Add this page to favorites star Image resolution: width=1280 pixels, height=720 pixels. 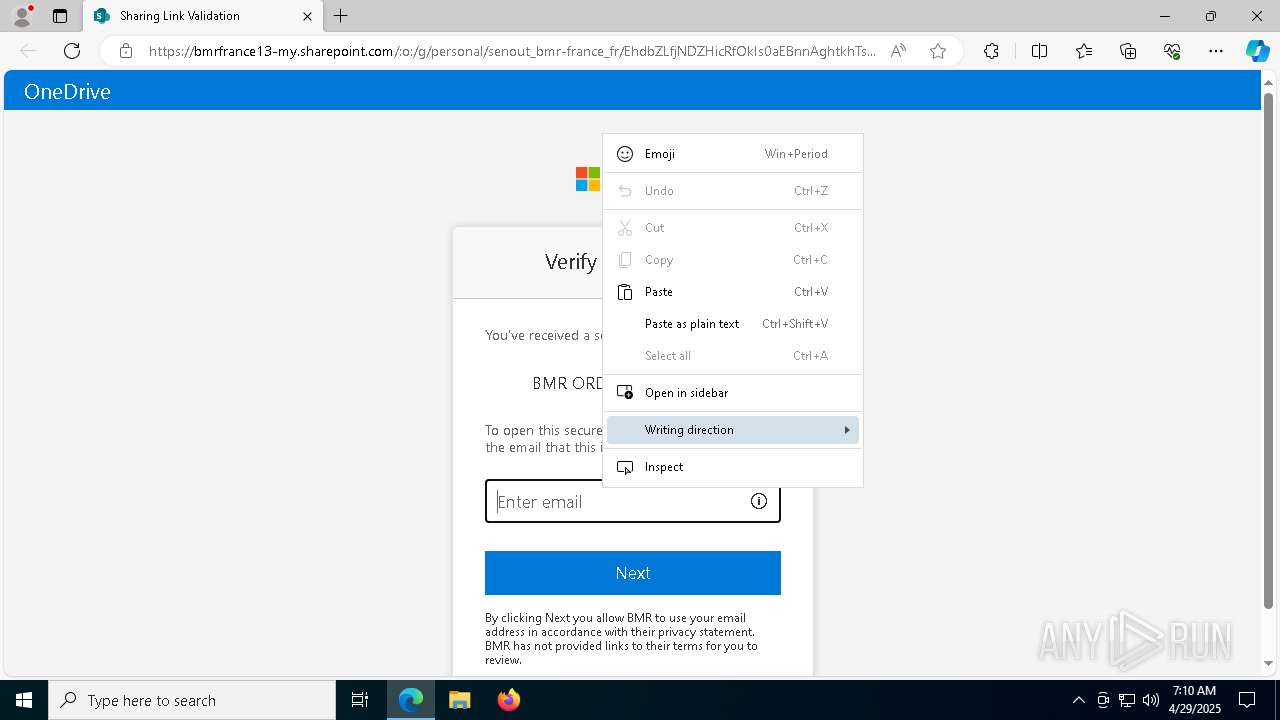938,51
